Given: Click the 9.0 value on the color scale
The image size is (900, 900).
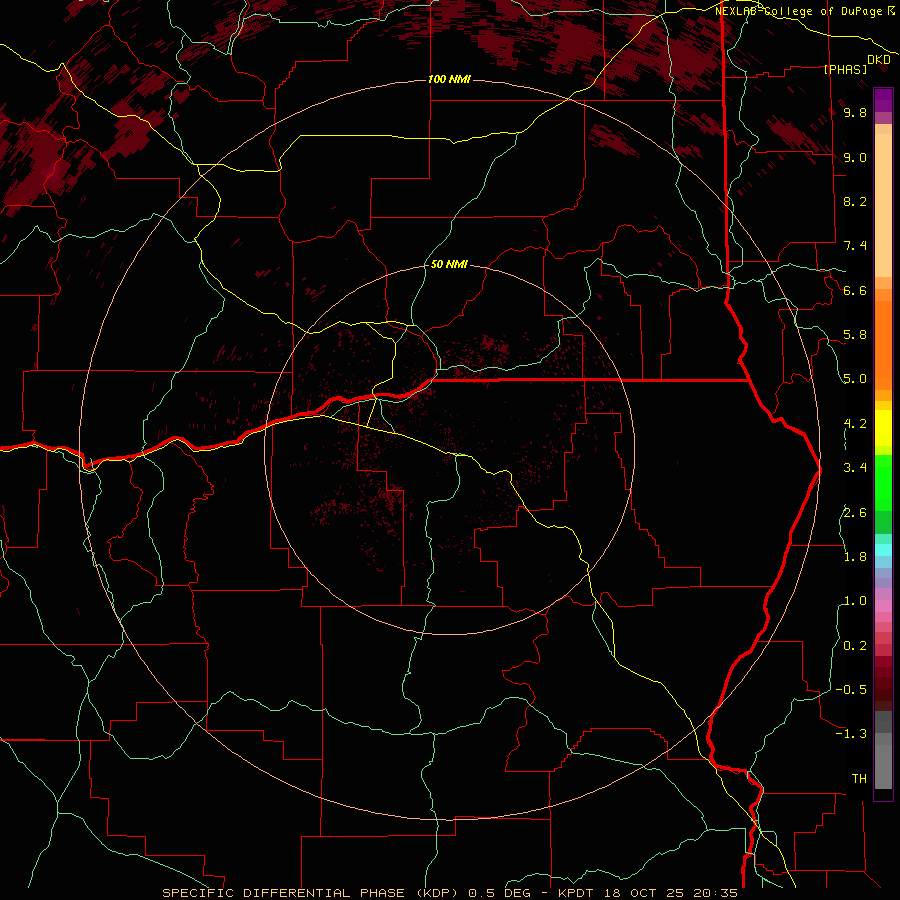Looking at the screenshot, I should pyautogui.click(x=855, y=157).
